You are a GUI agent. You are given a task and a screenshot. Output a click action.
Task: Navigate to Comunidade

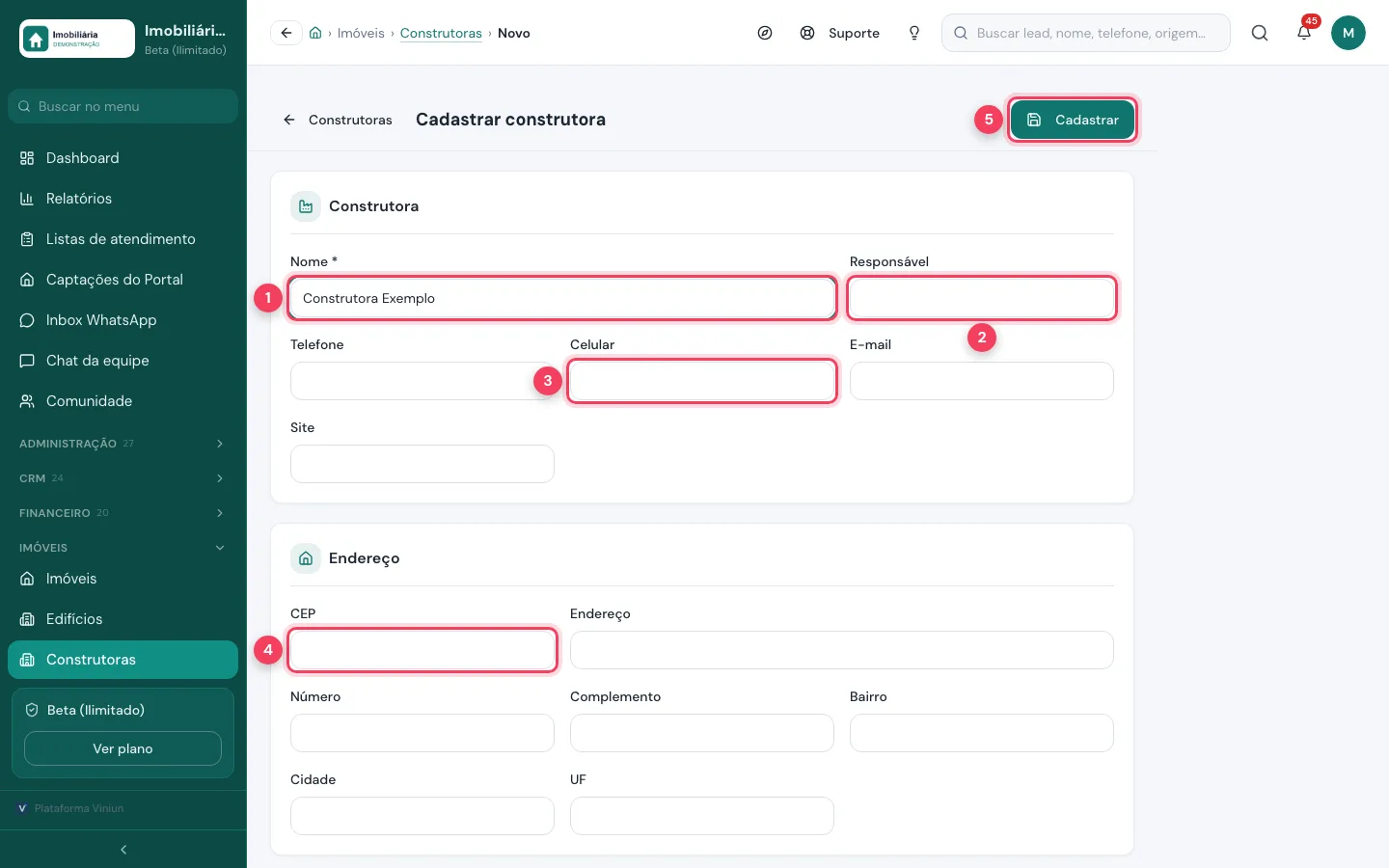123,401
